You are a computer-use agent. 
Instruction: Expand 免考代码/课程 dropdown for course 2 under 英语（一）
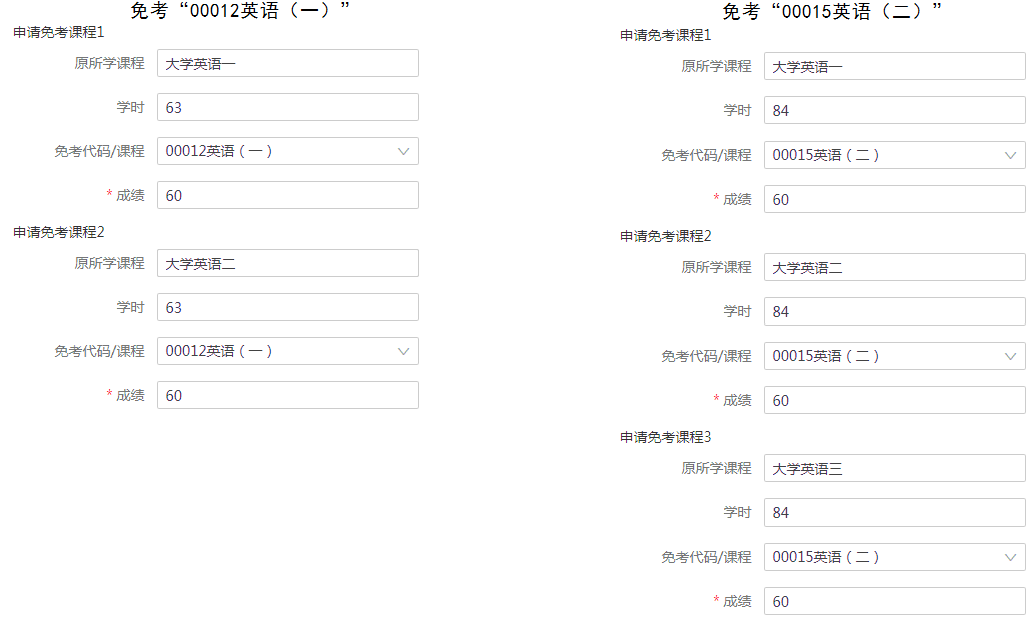point(288,351)
